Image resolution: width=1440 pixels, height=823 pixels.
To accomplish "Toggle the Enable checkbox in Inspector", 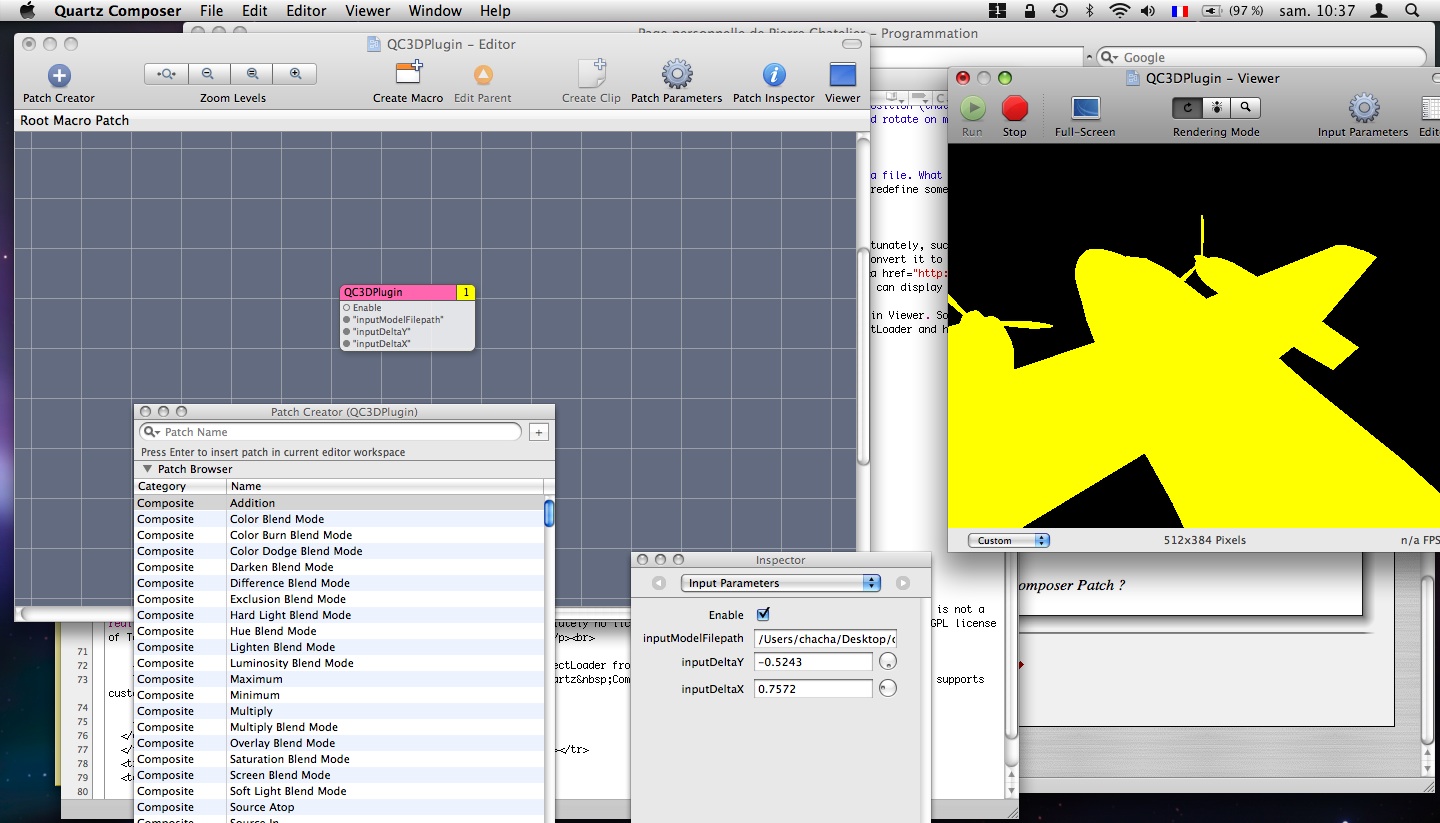I will [x=764, y=614].
